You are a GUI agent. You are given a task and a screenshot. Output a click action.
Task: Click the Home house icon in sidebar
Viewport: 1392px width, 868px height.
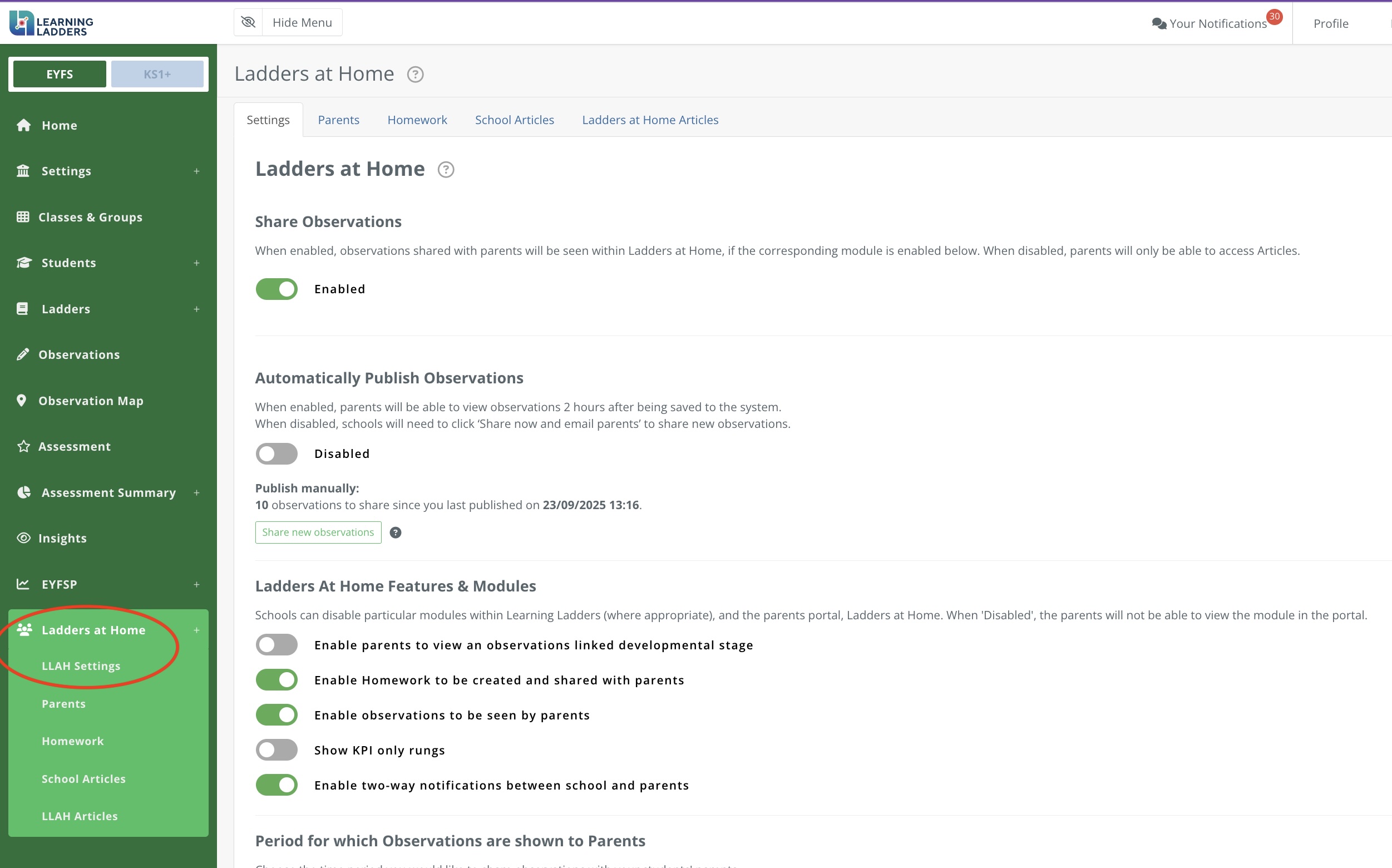23,125
